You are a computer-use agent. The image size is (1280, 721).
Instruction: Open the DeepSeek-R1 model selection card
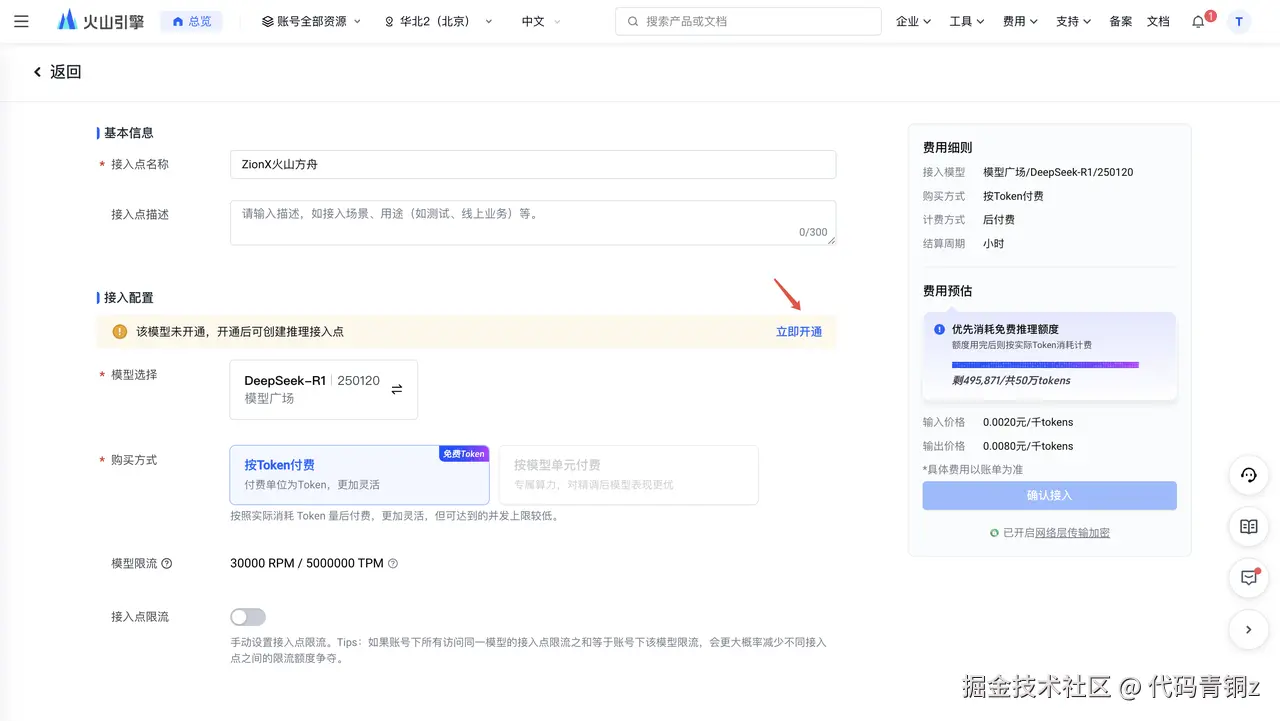323,390
